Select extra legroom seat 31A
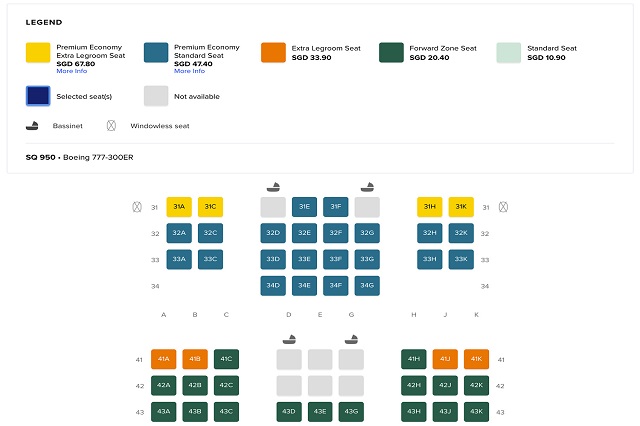 tap(179, 207)
